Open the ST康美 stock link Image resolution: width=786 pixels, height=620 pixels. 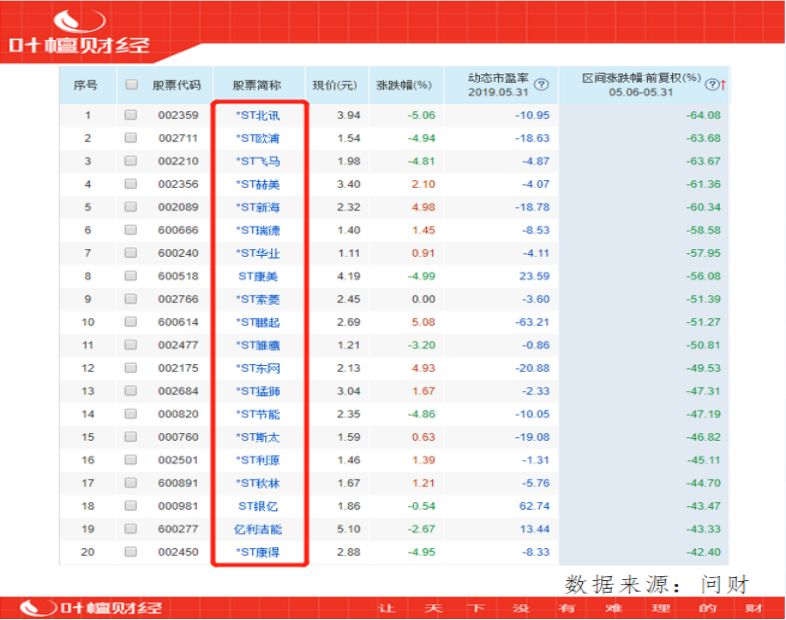point(258,276)
